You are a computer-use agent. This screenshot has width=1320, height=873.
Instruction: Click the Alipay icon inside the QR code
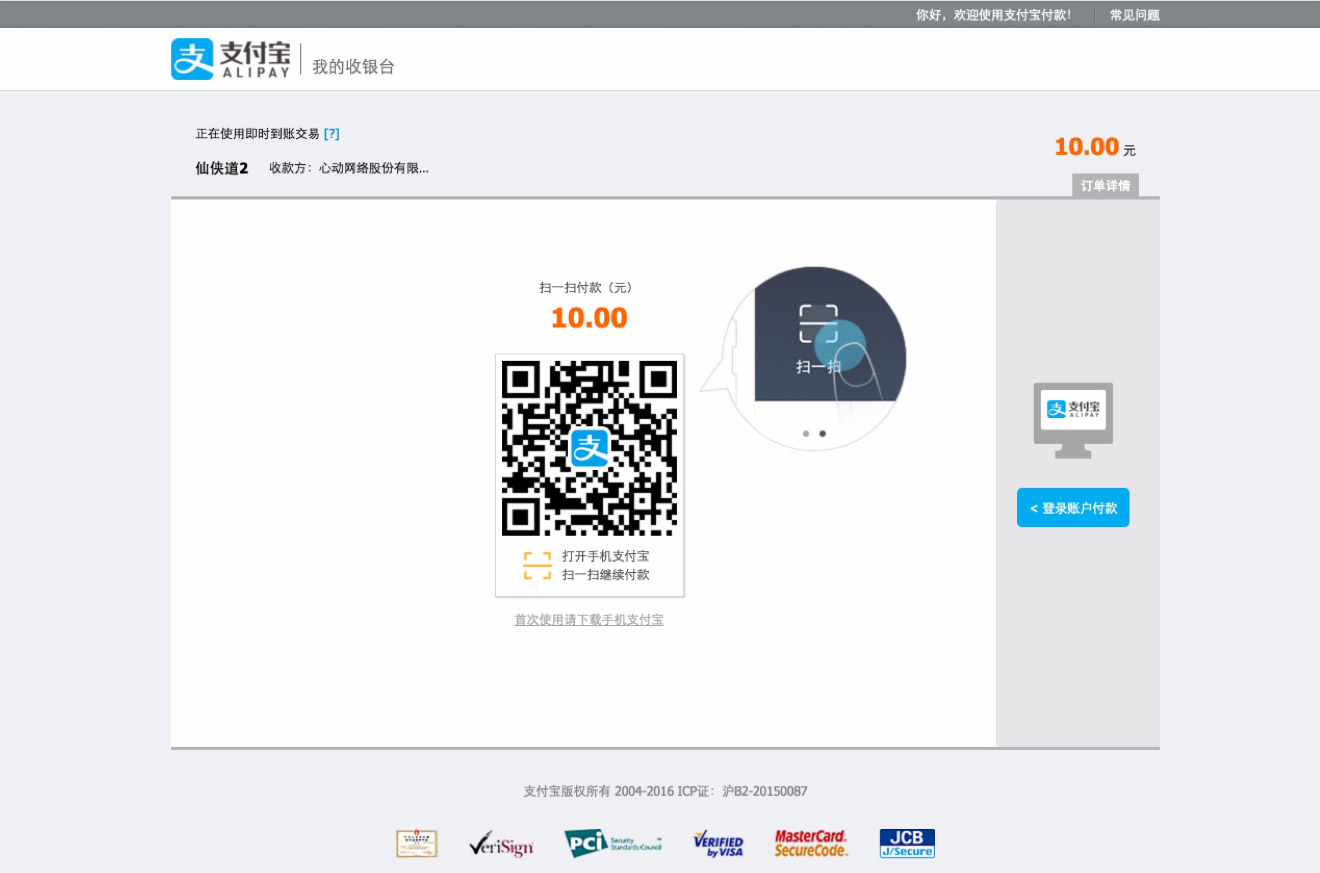[x=589, y=448]
